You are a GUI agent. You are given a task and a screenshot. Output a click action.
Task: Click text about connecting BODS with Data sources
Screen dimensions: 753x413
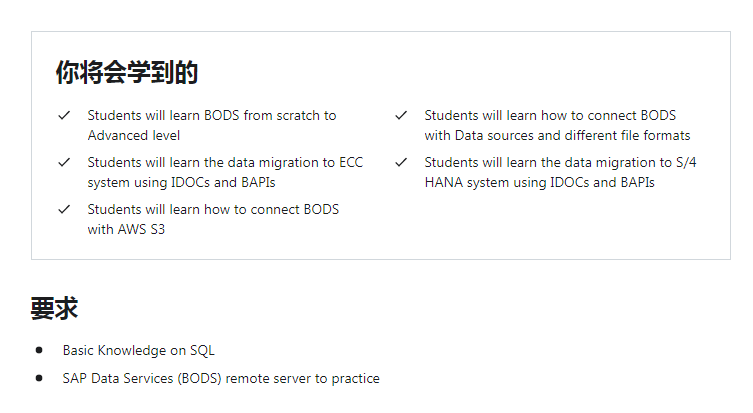557,125
